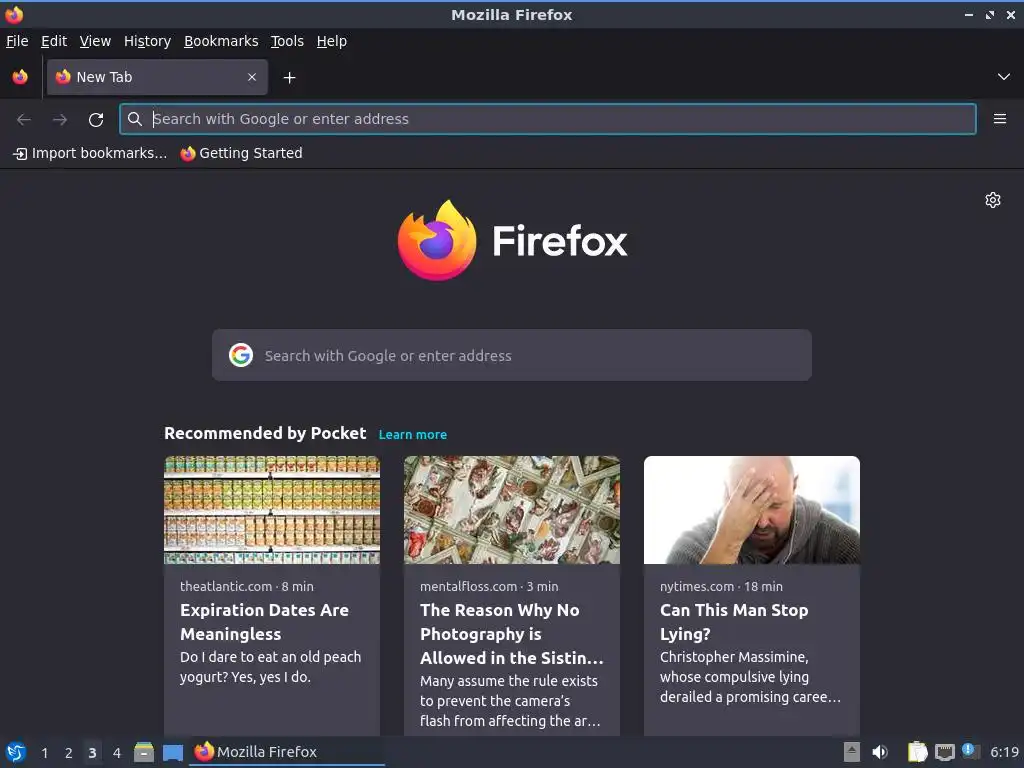Image resolution: width=1024 pixels, height=768 pixels.
Task: Open the network tray icon
Action: 944,752
